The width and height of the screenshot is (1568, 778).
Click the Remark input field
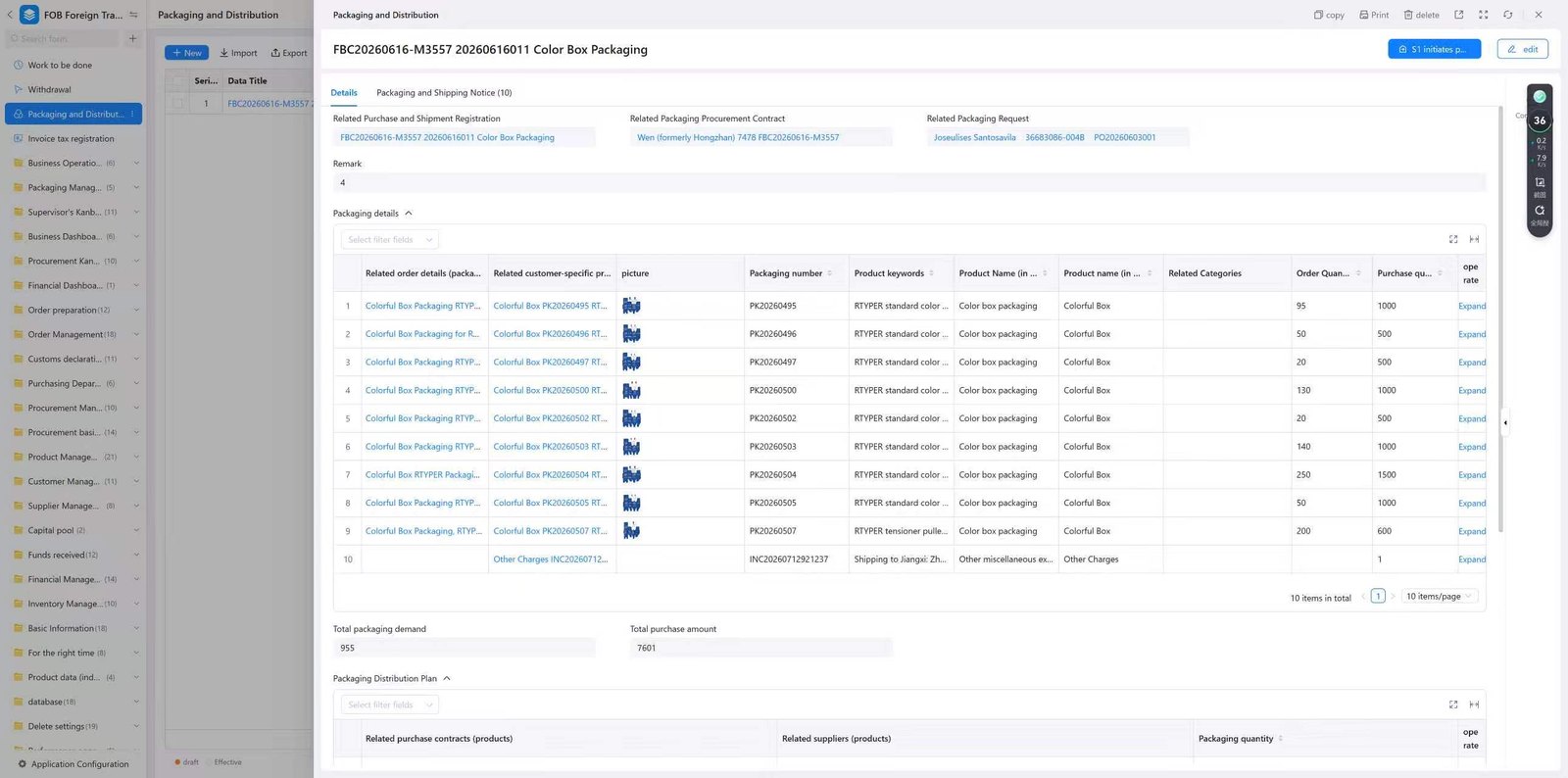909,182
